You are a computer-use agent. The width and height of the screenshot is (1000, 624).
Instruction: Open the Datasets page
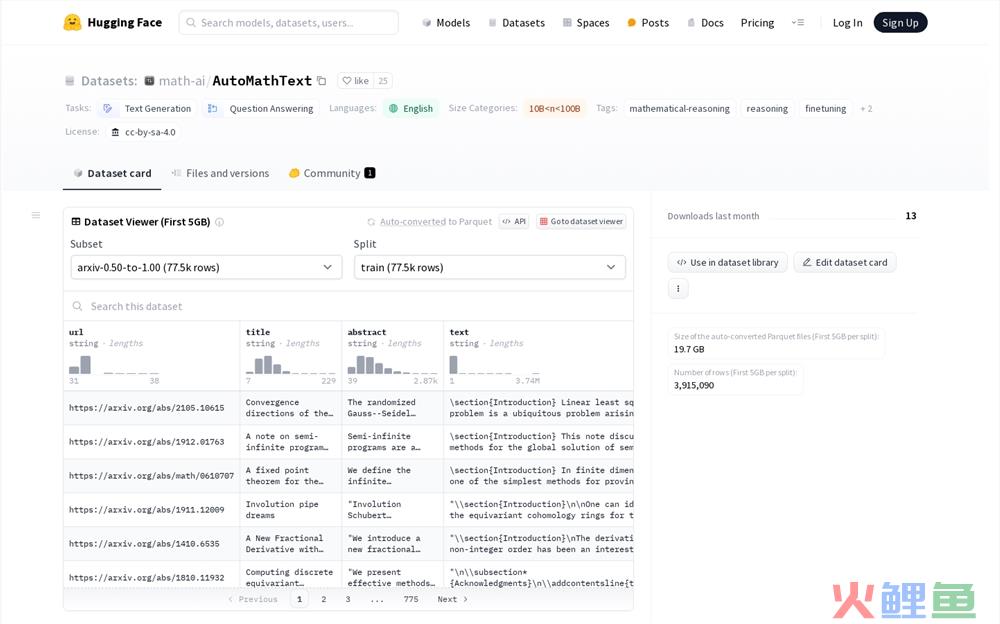point(516,22)
